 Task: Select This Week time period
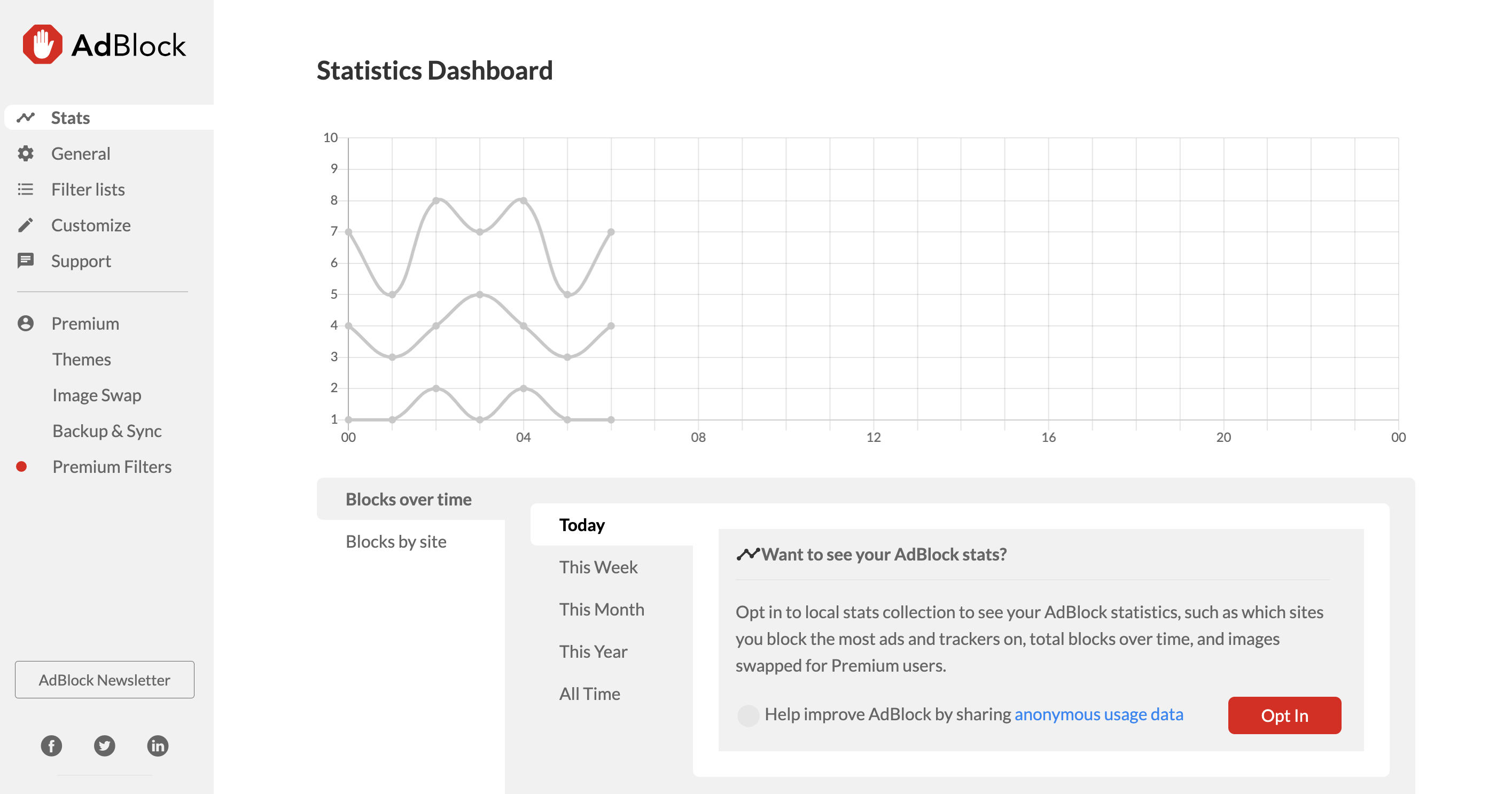(598, 566)
